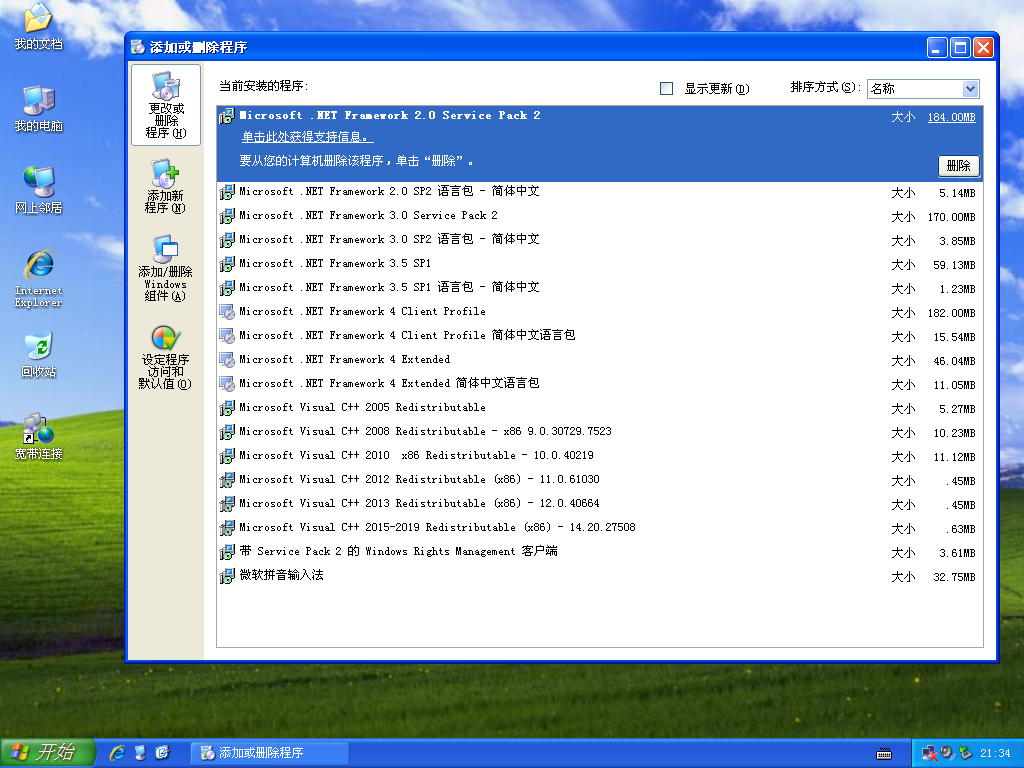Maximize the 添加或删除程序 window
The width and height of the screenshot is (1024, 768).
tap(960, 48)
